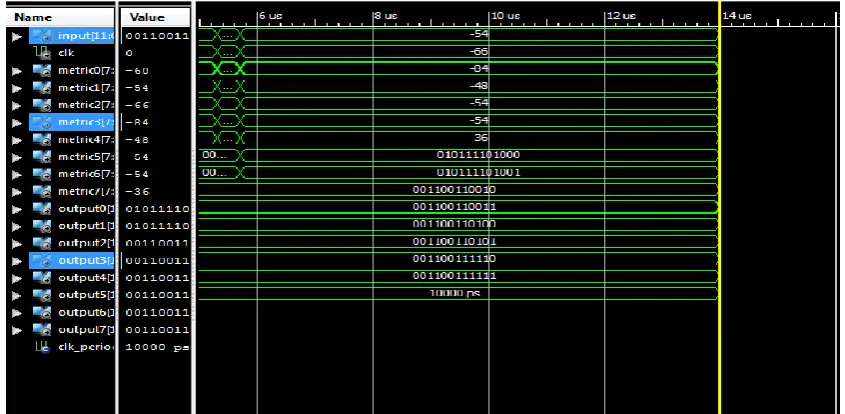Click metric7 value -36 in Value column
The width and height of the screenshot is (845, 414).
[137, 191]
